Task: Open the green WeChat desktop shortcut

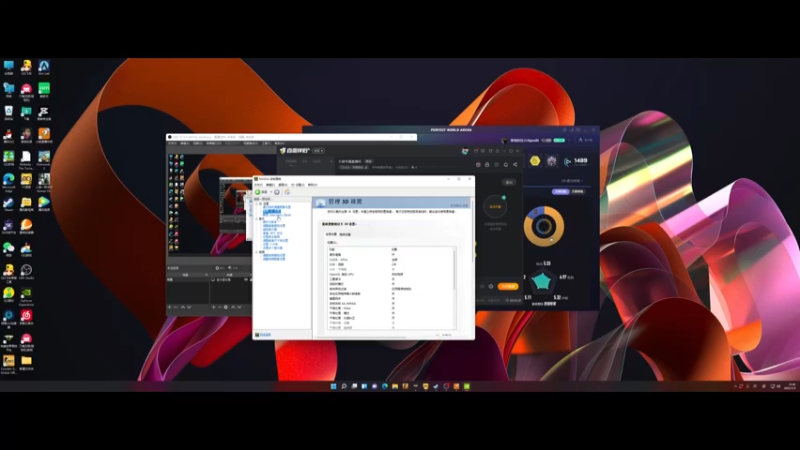Action: pyautogui.click(x=9, y=248)
